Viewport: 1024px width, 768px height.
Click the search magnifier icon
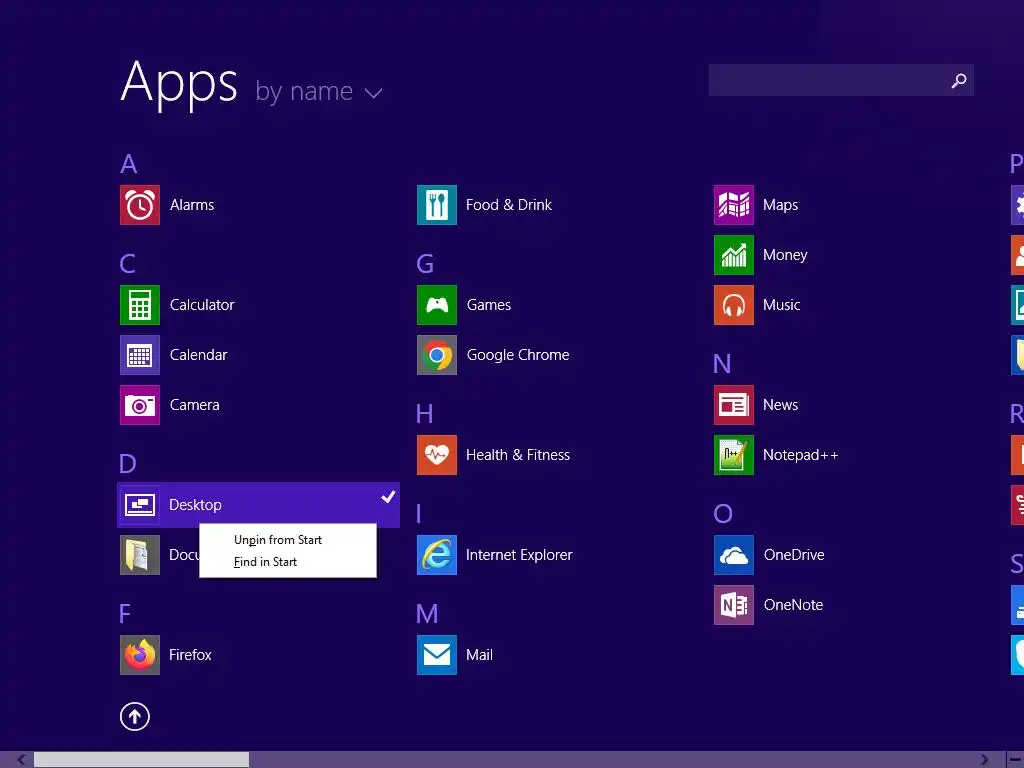(x=959, y=80)
